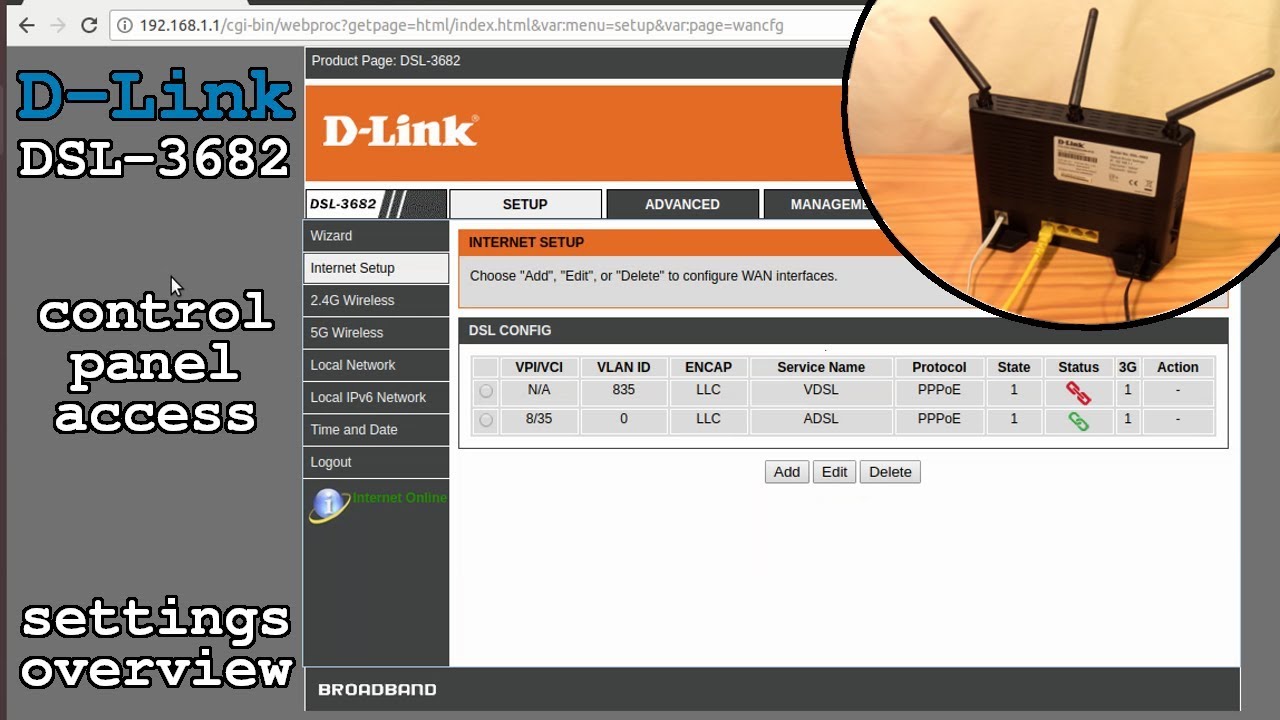Select the VDSL row radio button
This screenshot has width=1280, height=720.
tap(486, 391)
